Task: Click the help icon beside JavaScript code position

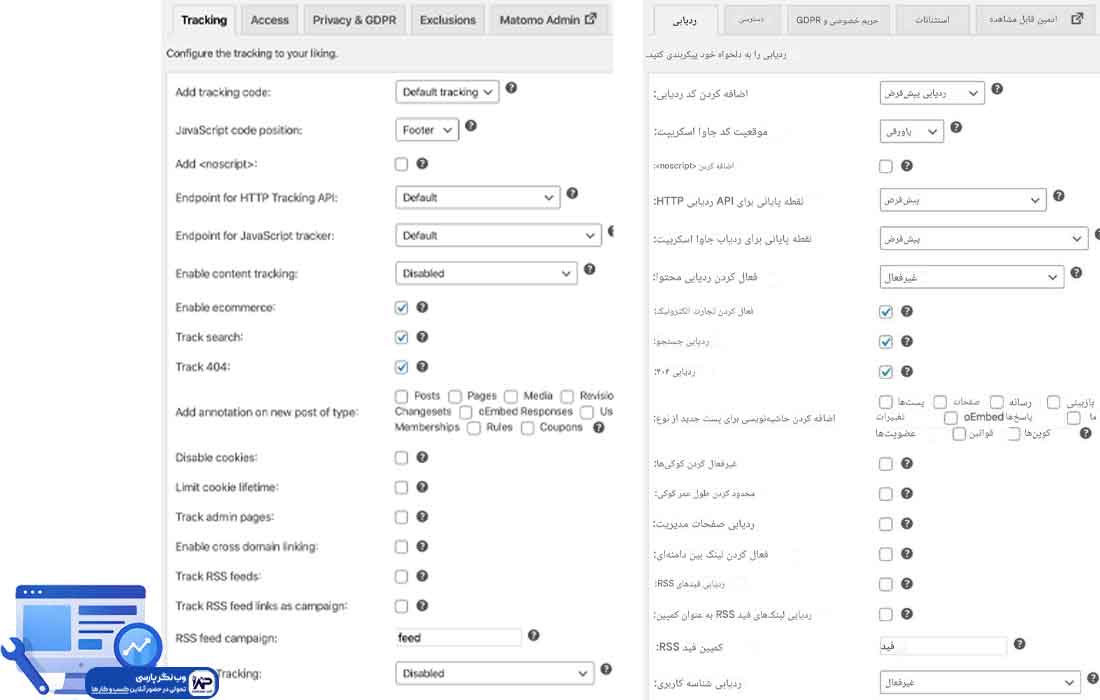Action: click(471, 128)
